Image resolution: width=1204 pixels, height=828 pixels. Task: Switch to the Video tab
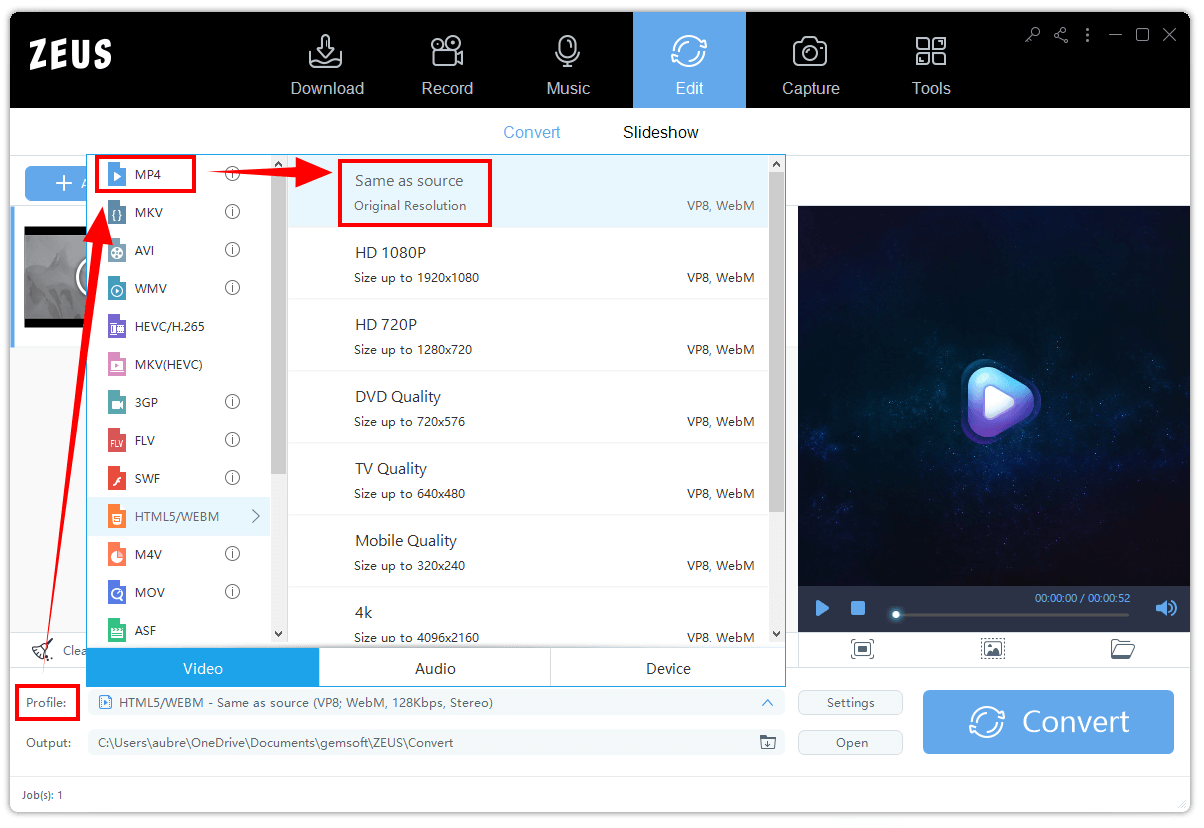point(203,668)
